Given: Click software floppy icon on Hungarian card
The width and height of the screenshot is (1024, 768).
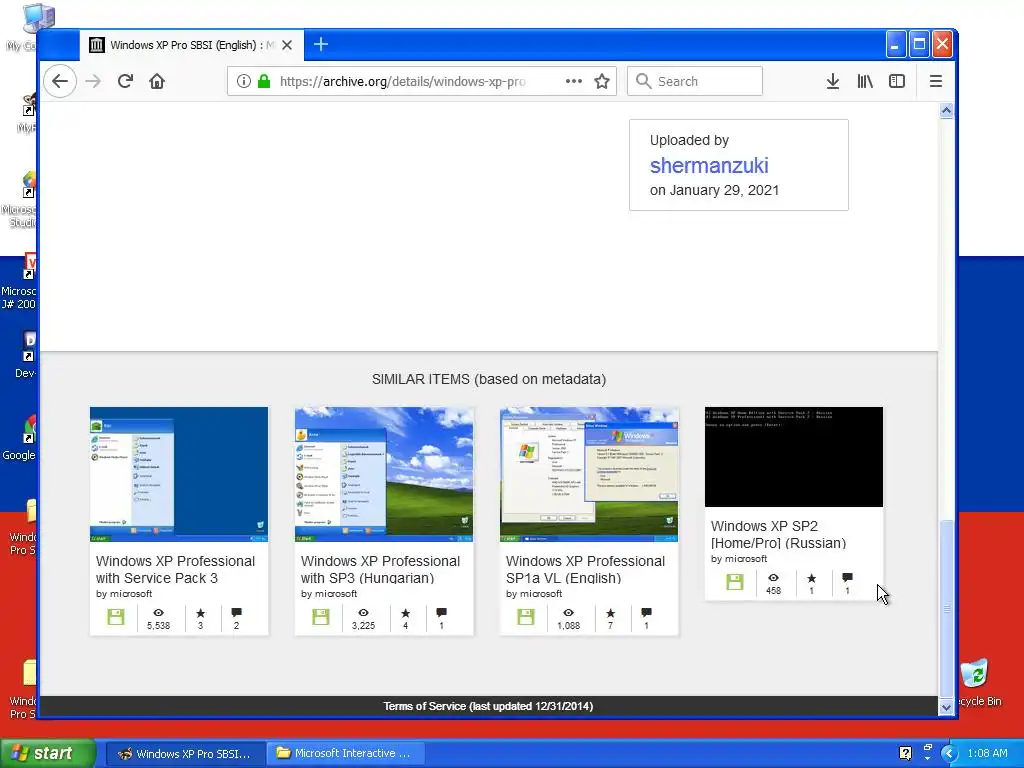Looking at the screenshot, I should (321, 617).
